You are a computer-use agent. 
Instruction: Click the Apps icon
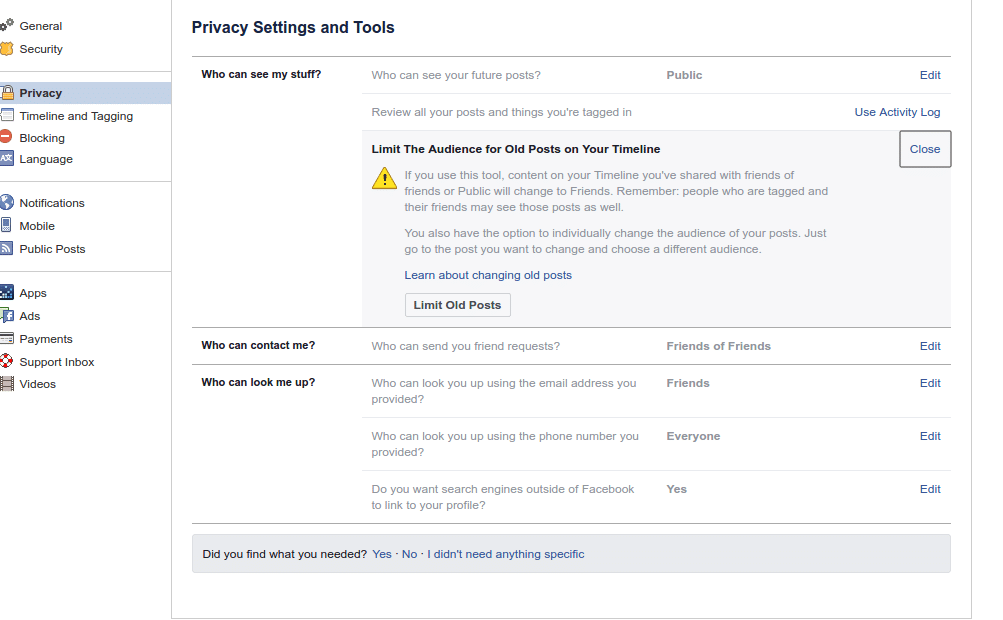pos(6,292)
